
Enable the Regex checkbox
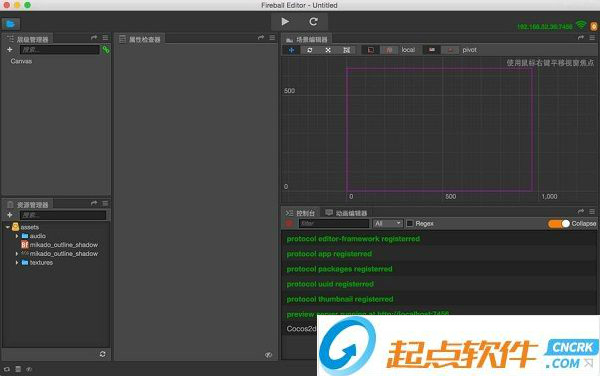coord(409,223)
